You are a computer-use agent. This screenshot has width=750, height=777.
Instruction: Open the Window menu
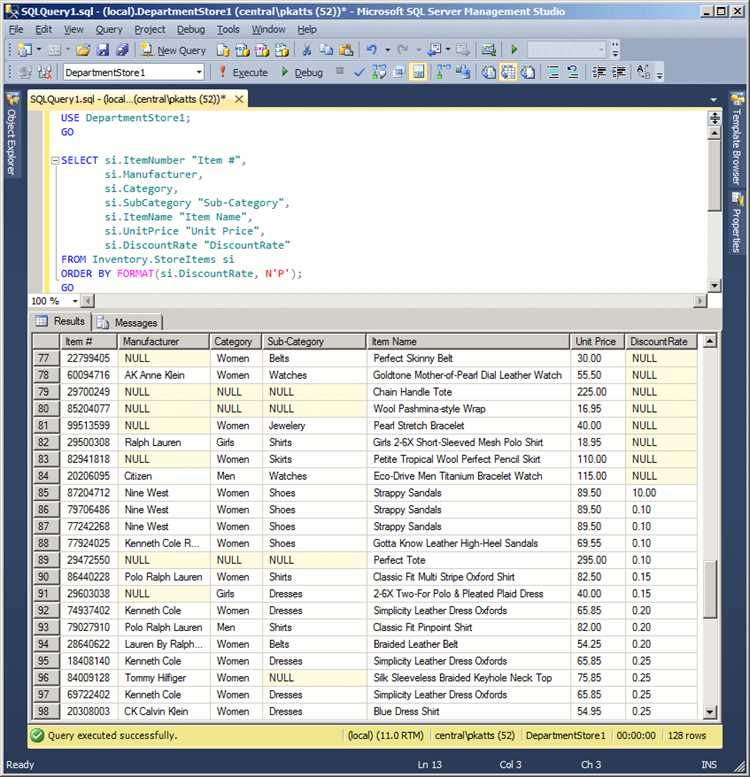[268, 29]
